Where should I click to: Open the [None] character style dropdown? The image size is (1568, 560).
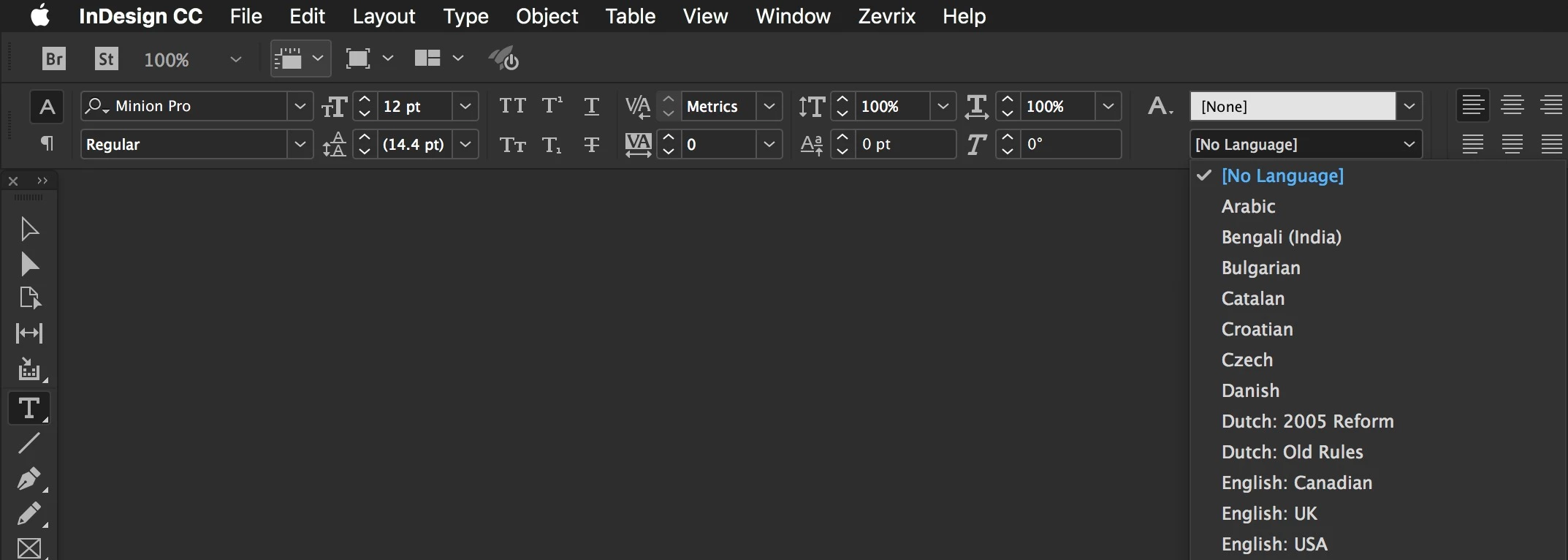pyautogui.click(x=1409, y=106)
